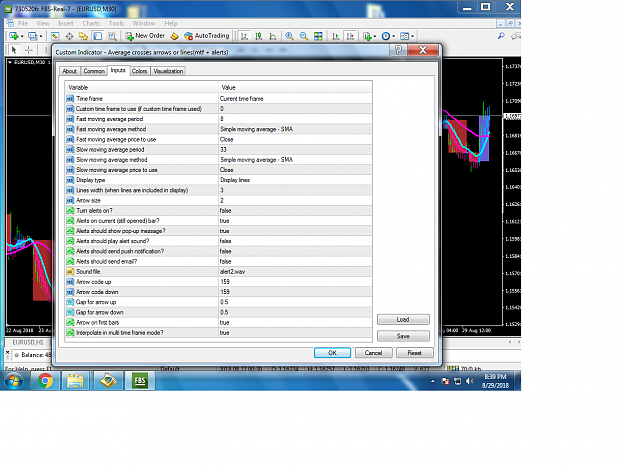Open the Templates toolbar icon
This screenshot has width=625, height=468.
pyautogui.click(x=404, y=36)
